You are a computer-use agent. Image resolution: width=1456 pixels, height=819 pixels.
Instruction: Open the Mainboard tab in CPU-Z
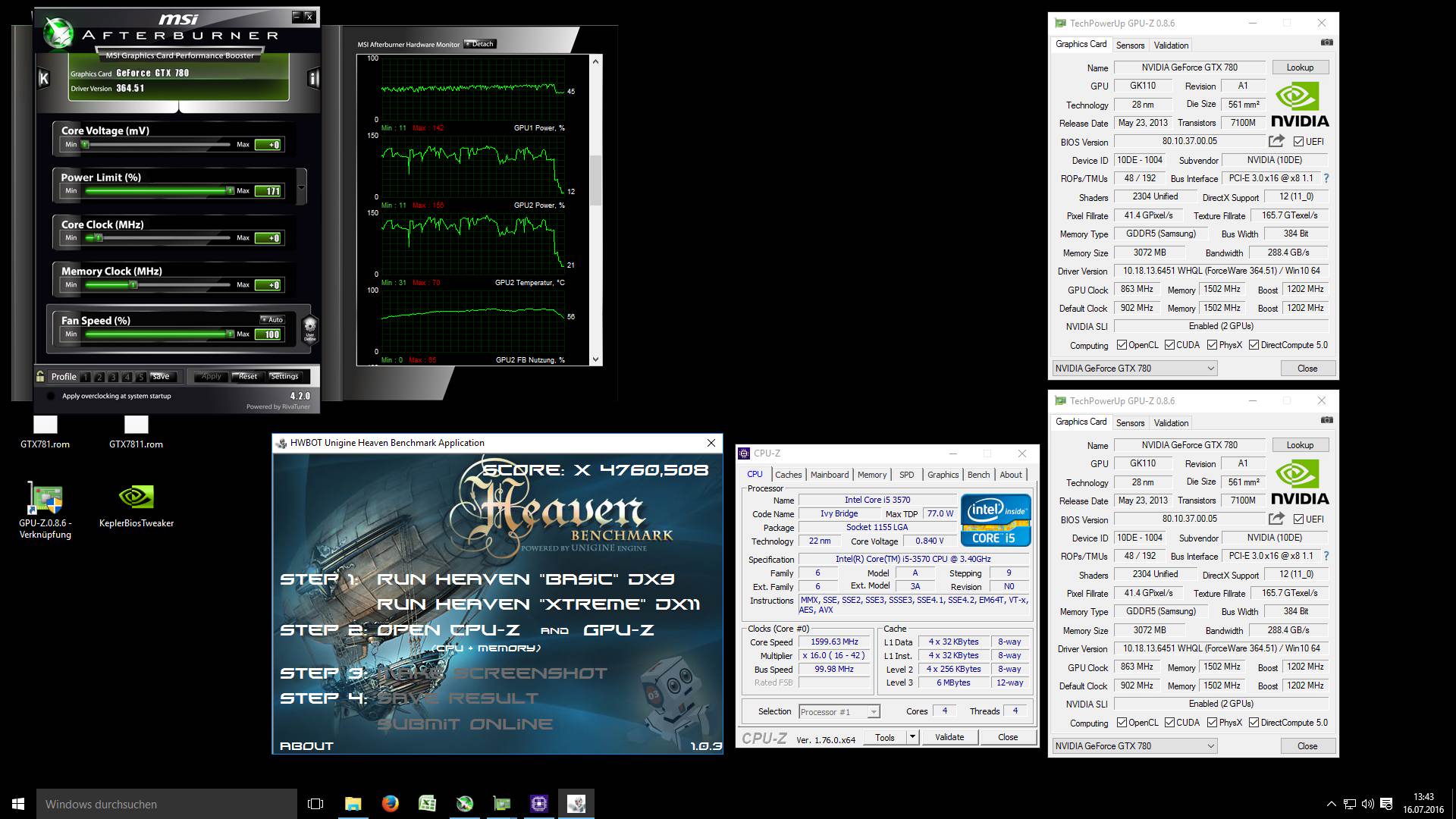pos(830,475)
